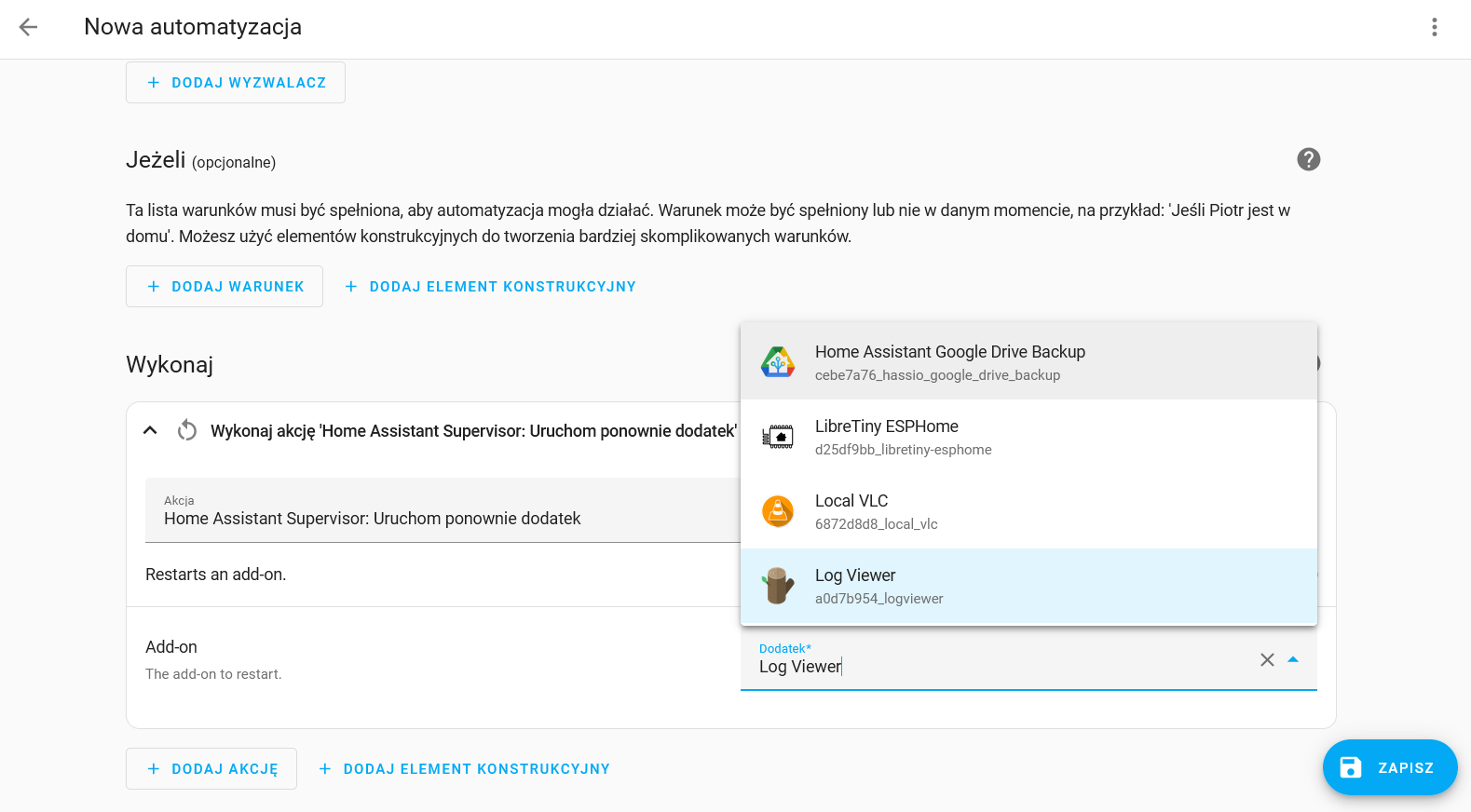
Task: Click Dodaj wyzwalacz button
Action: (236, 83)
